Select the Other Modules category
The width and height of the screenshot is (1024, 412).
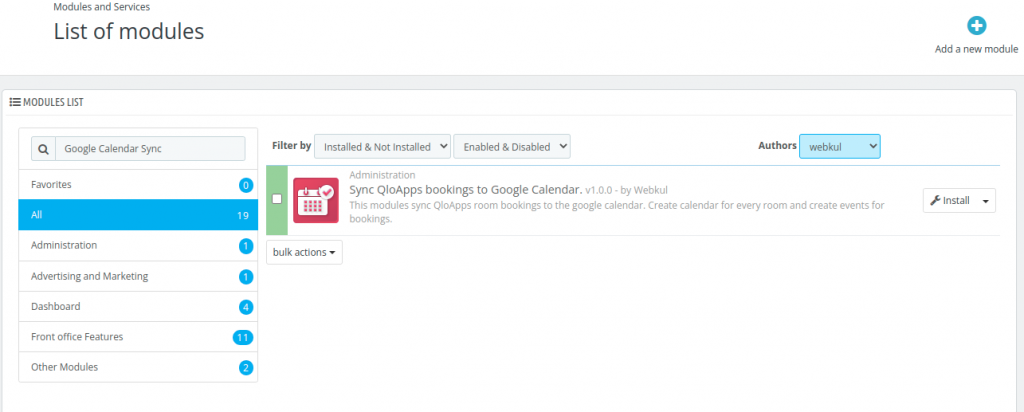[138, 367]
